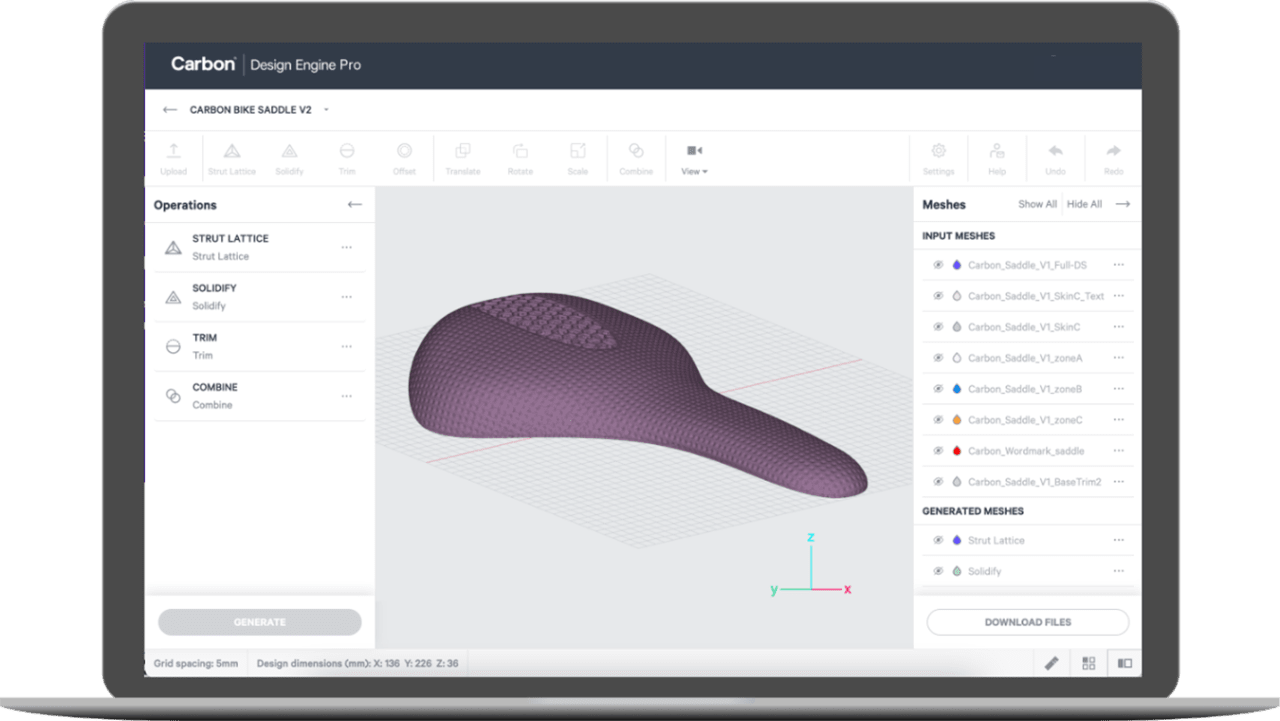Hide the generated Strut Lattice mesh
Image resolution: width=1280 pixels, height=721 pixels.
(937, 540)
